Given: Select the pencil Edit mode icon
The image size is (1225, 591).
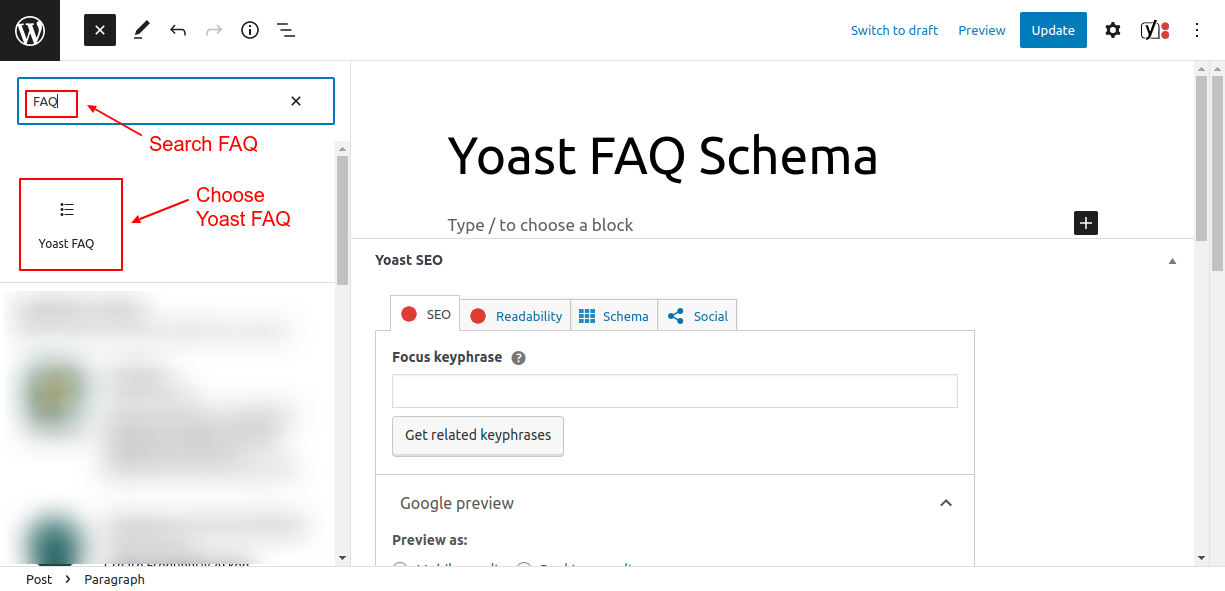Looking at the screenshot, I should tap(141, 29).
